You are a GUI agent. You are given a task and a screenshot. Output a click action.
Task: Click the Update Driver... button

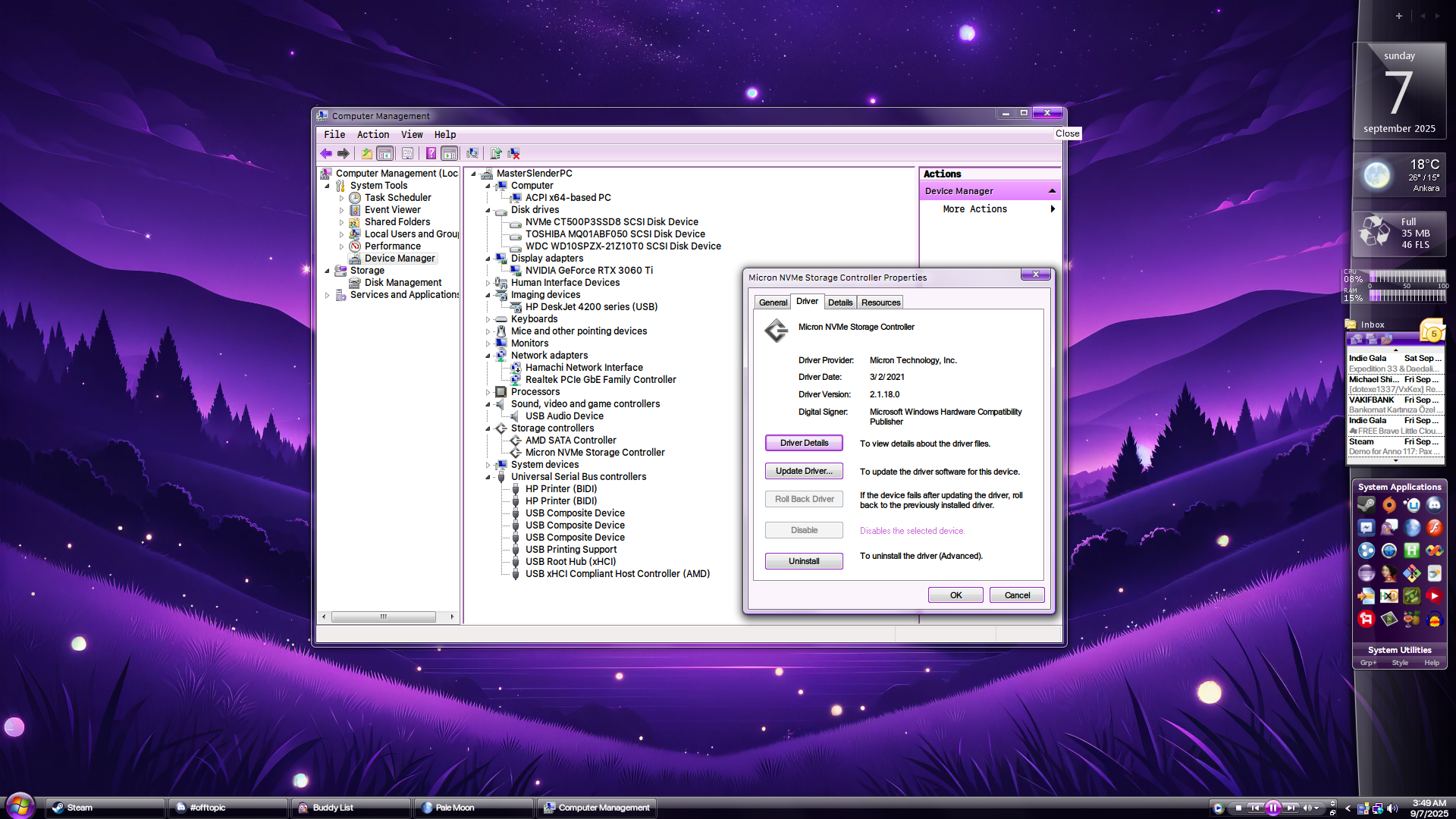click(x=804, y=471)
